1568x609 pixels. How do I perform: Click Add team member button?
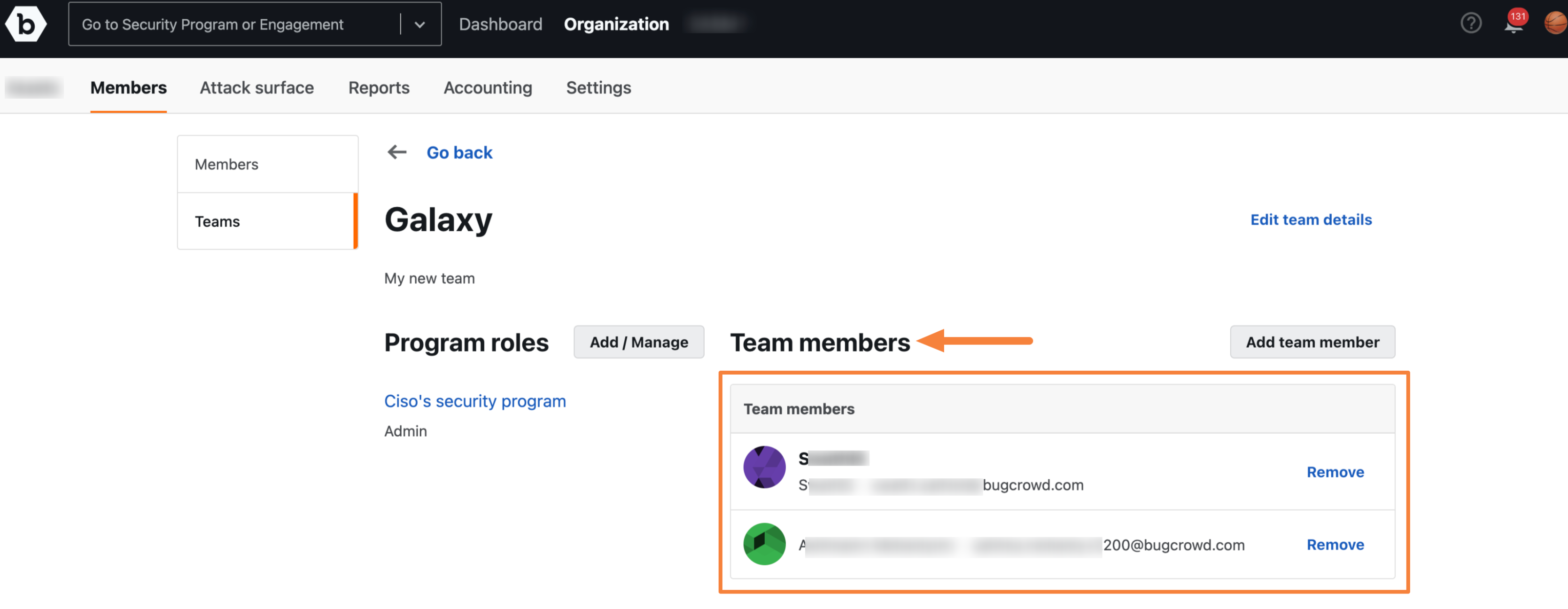tap(1313, 341)
